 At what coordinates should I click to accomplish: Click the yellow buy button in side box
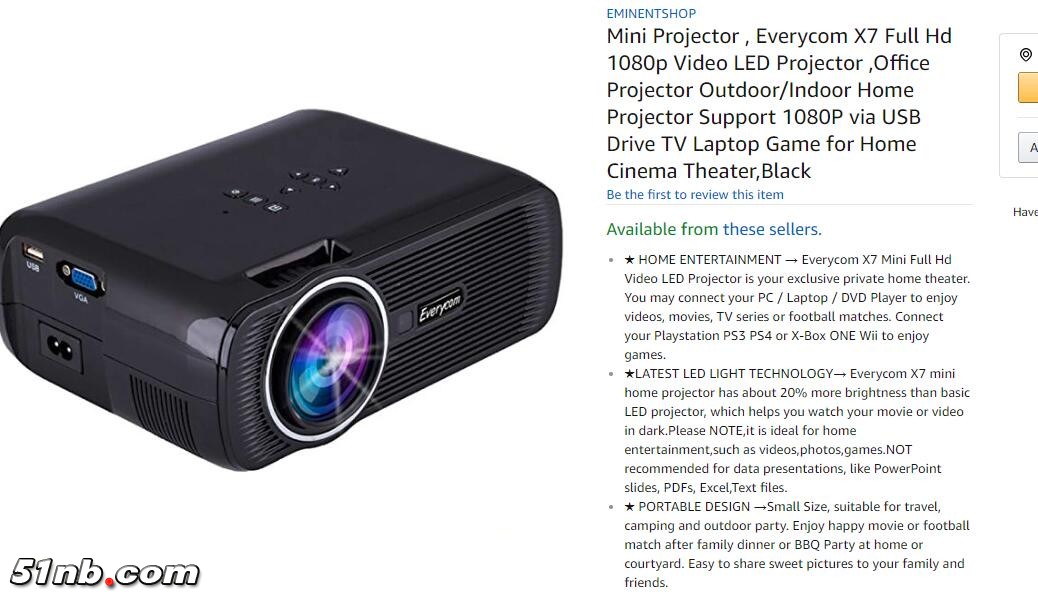[x=1028, y=87]
